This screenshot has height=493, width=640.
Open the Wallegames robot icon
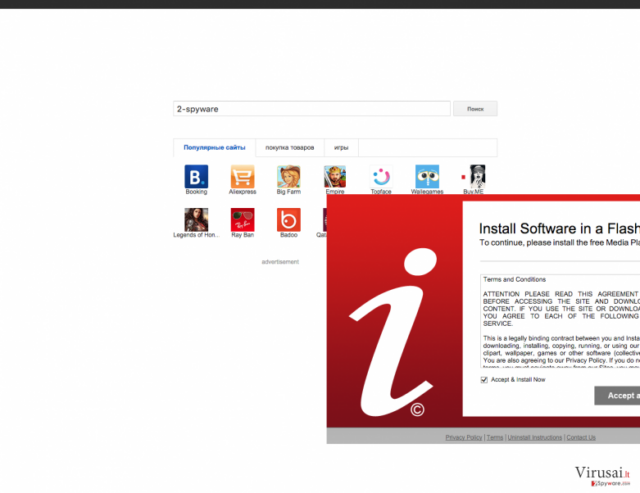click(427, 176)
